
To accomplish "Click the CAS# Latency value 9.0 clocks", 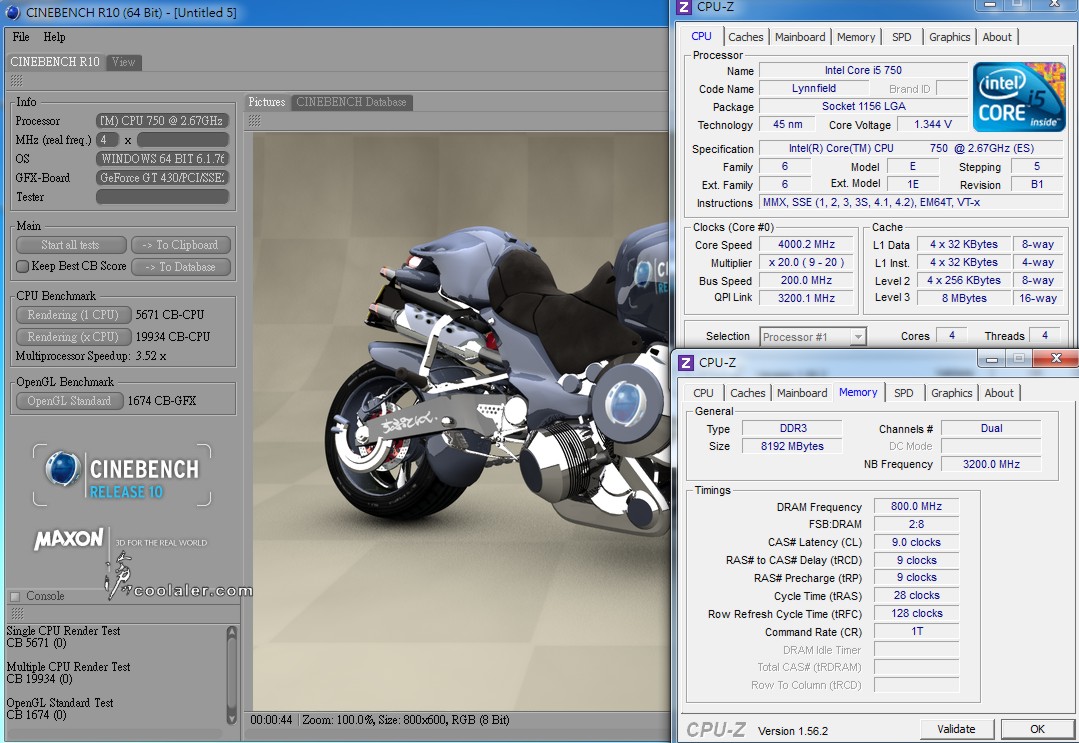I will (917, 542).
